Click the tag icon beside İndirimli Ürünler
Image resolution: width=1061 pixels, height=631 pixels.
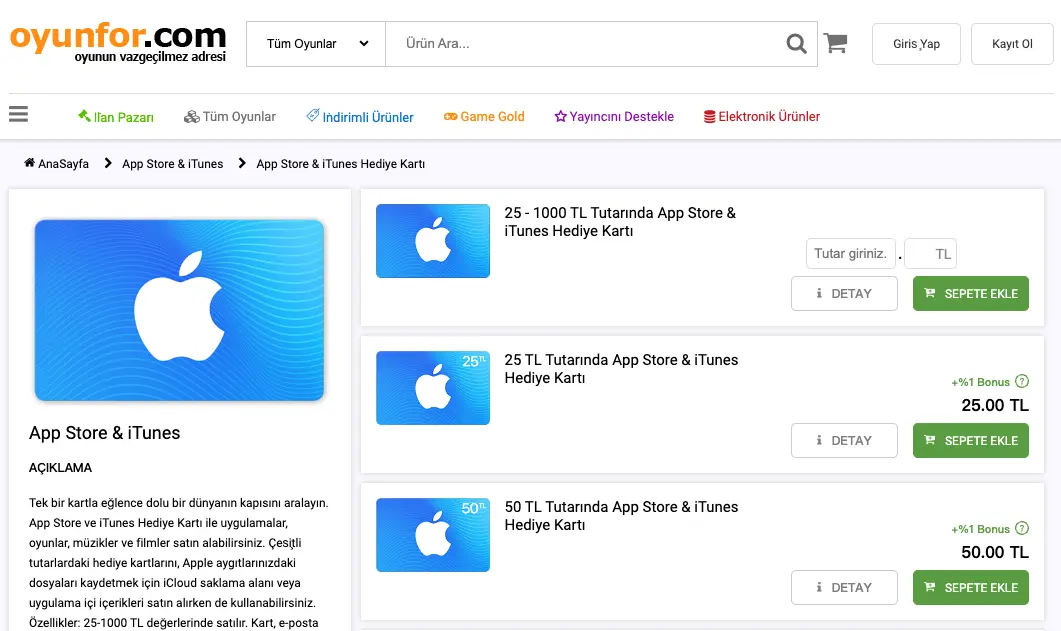point(313,115)
